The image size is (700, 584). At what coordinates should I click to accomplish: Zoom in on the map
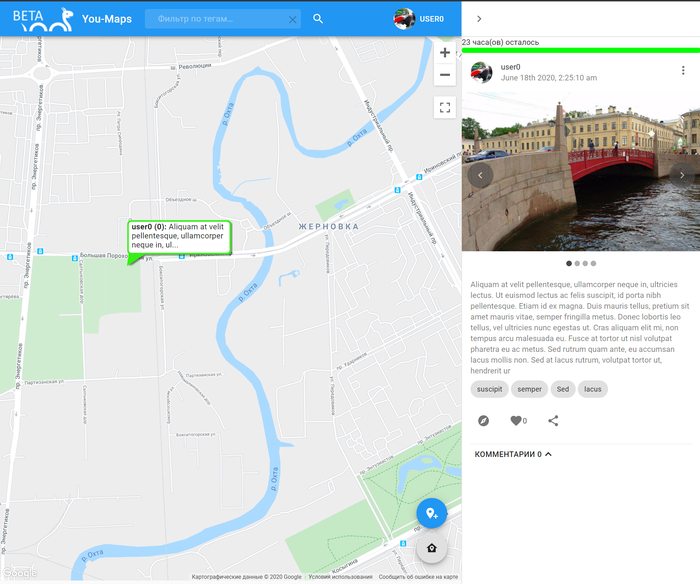click(445, 53)
